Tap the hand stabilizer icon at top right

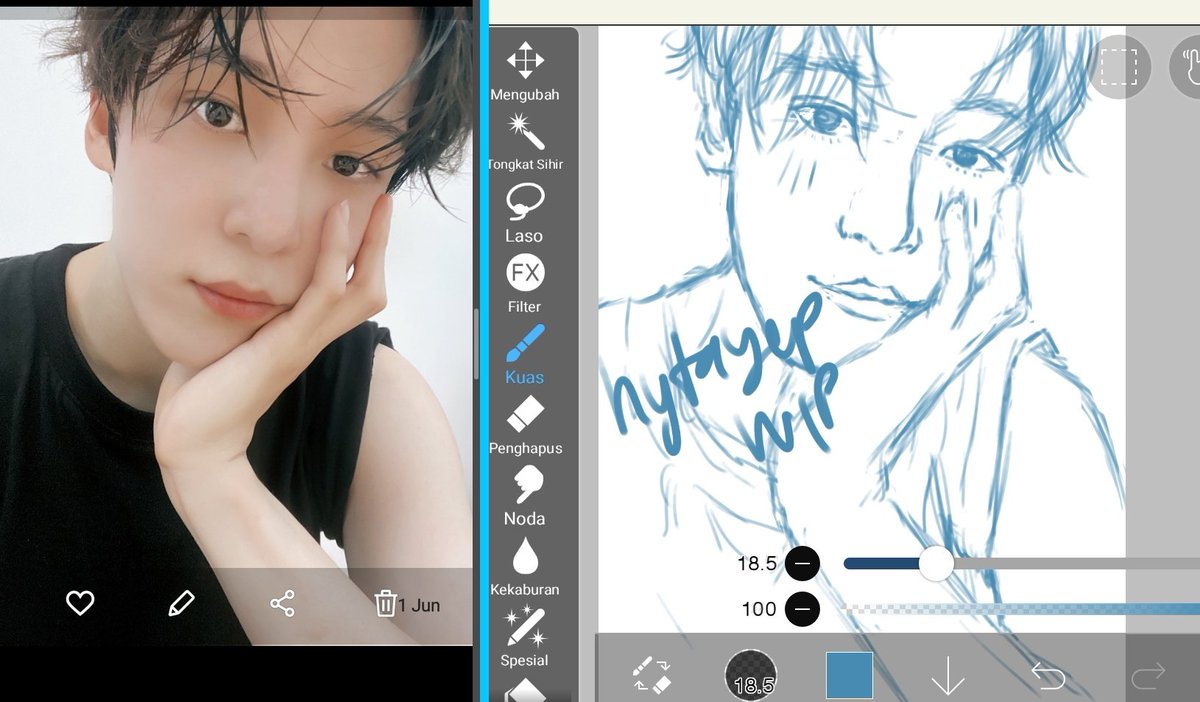coord(1185,65)
